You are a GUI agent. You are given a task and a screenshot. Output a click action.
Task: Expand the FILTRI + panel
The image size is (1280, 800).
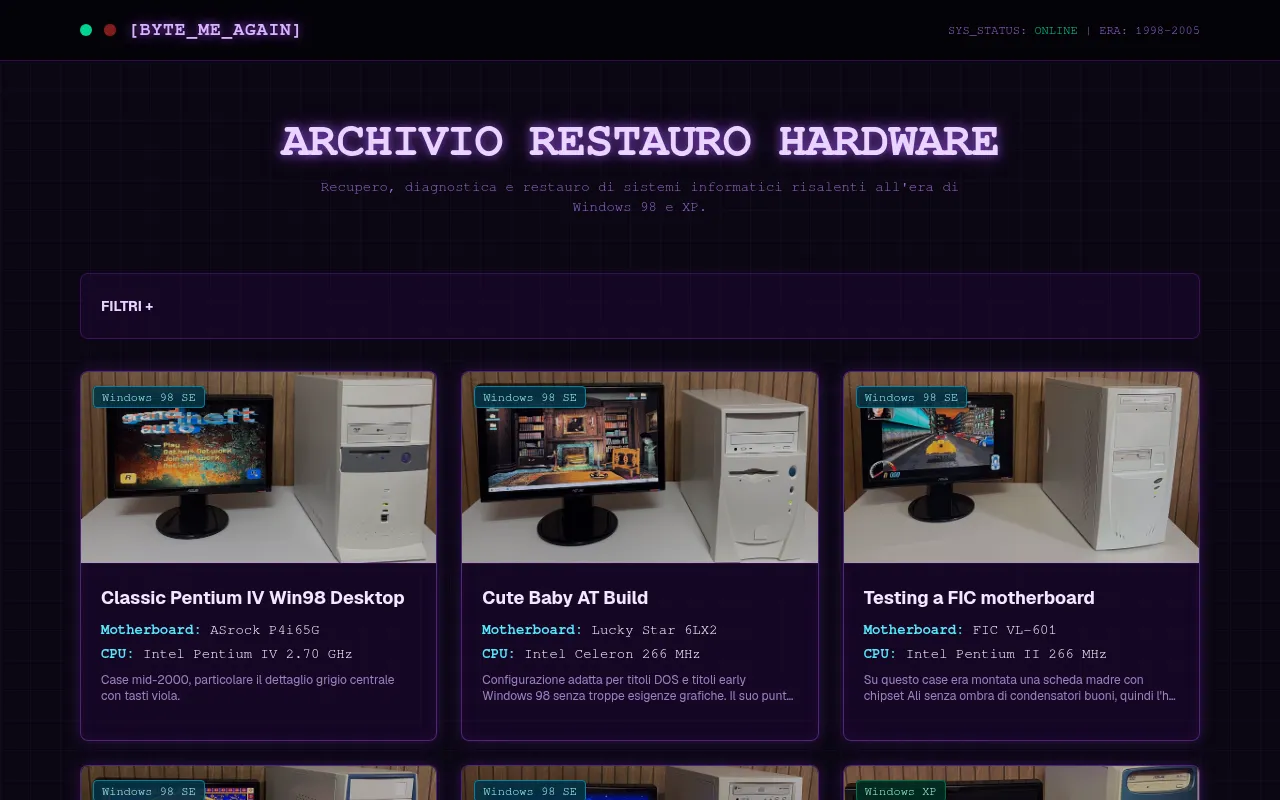[640, 306]
